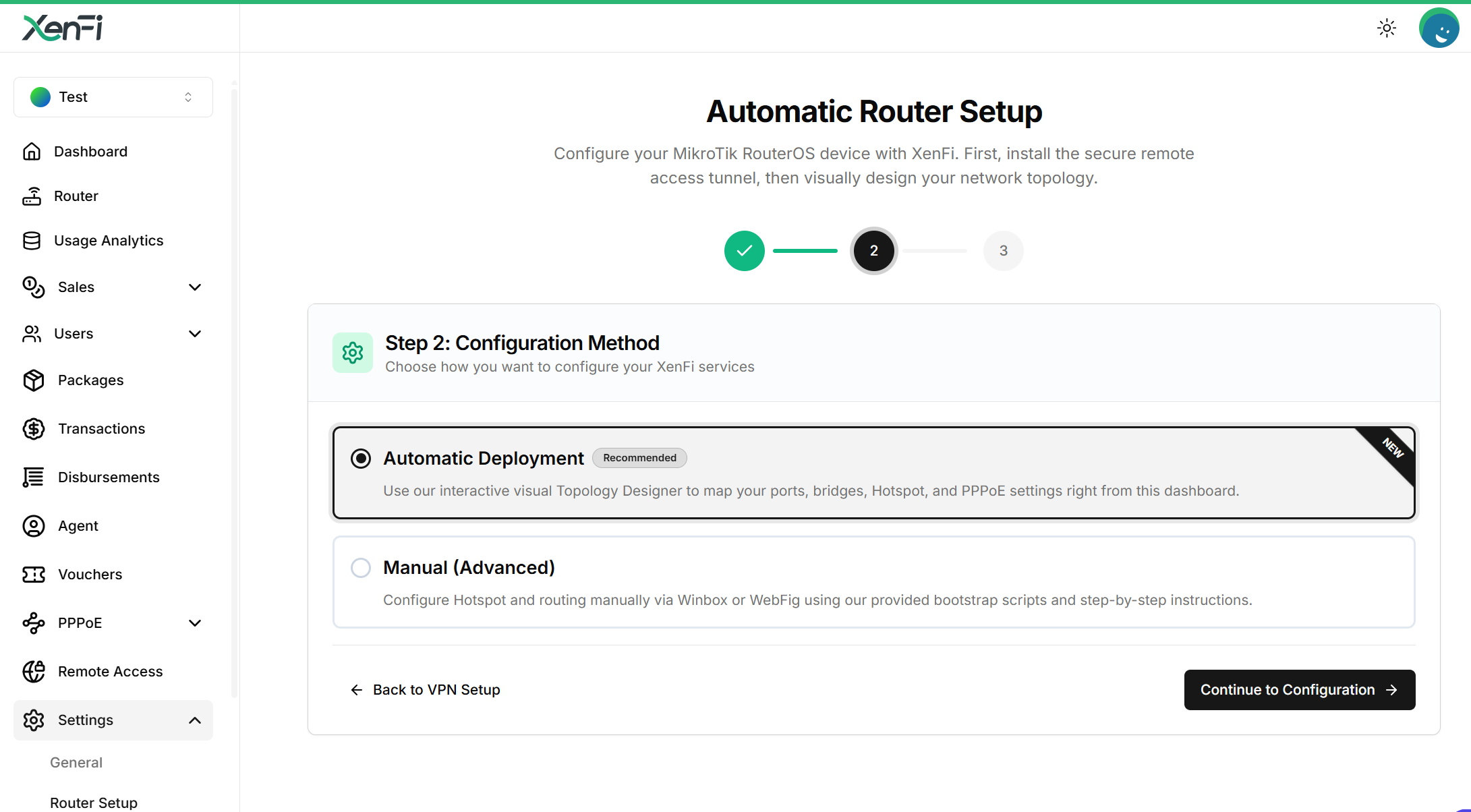This screenshot has height=812, width=1471.
Task: Select Automatic Deployment radio button
Action: [361, 459]
